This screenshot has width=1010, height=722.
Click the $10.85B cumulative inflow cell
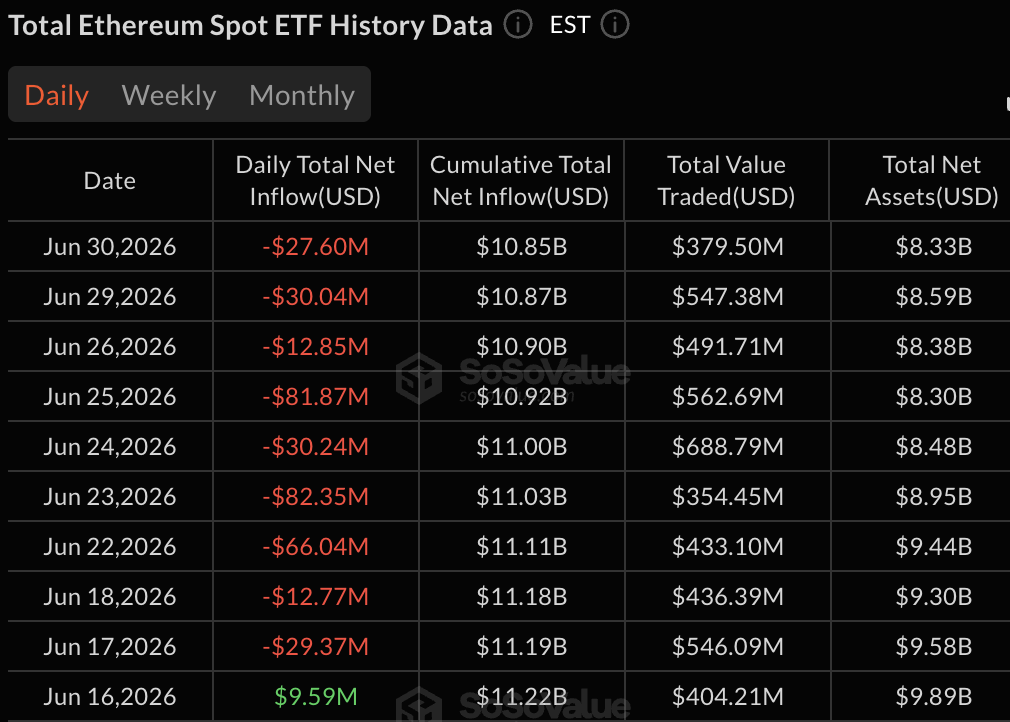522,247
